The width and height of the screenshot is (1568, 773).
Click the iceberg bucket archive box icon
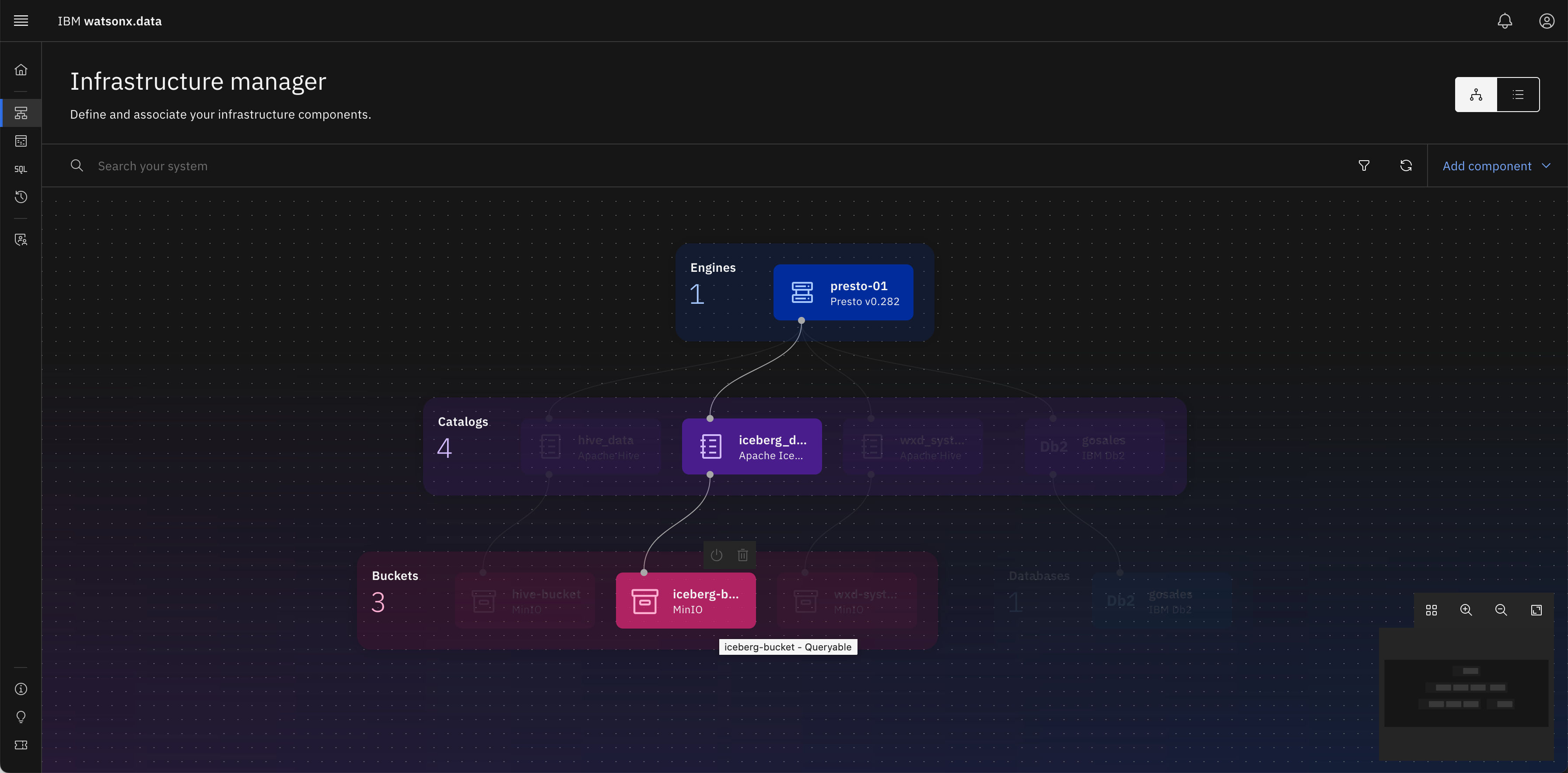pyautogui.click(x=644, y=601)
